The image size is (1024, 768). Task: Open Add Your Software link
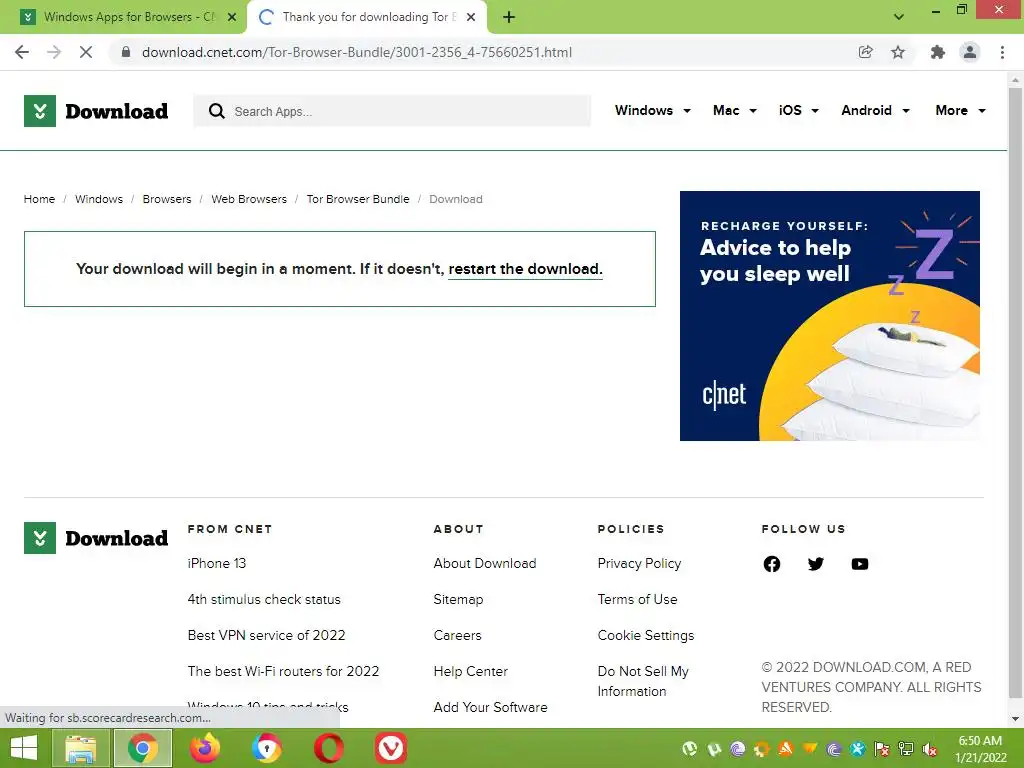[490, 707]
